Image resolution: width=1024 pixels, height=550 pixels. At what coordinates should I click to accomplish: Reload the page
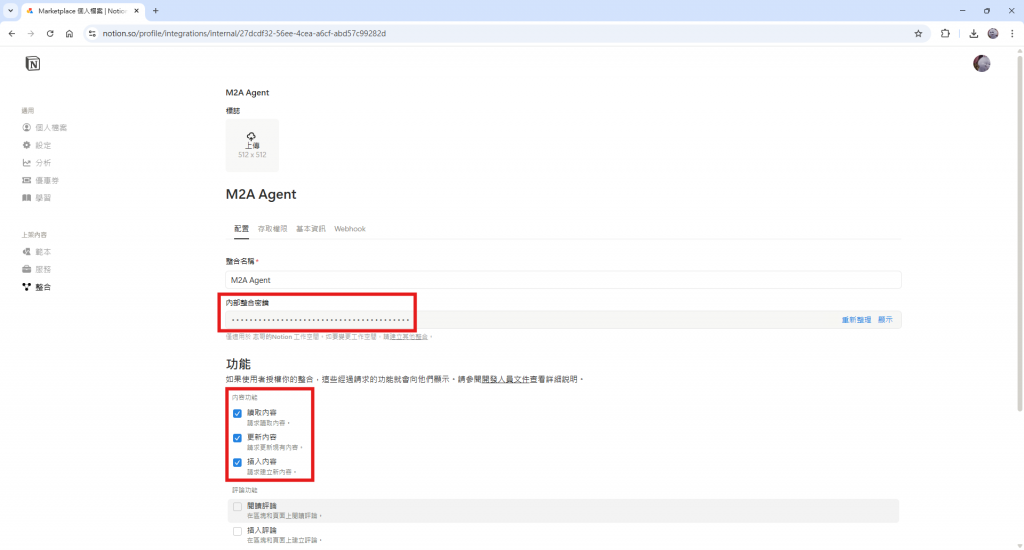coord(50,33)
